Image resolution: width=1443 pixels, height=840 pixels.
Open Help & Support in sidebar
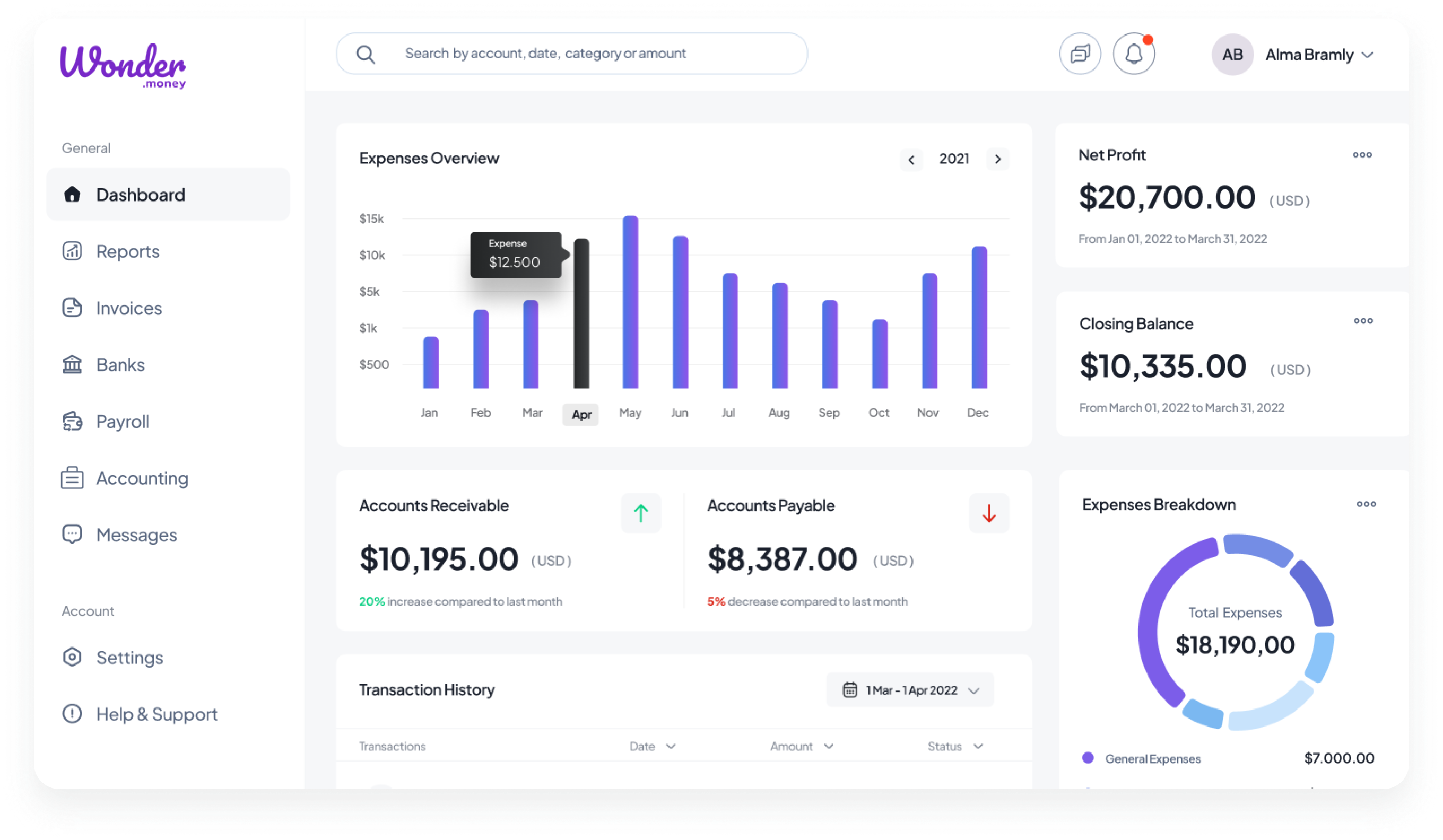pyautogui.click(x=168, y=714)
